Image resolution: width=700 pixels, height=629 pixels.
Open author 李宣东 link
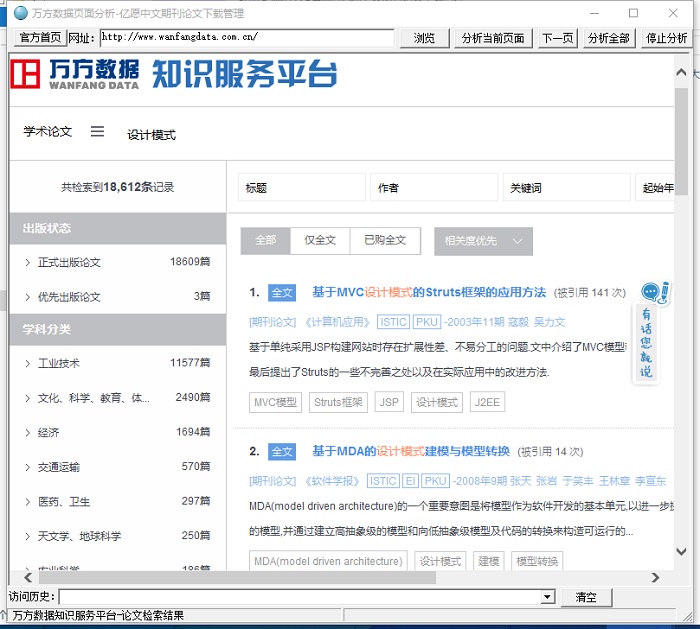650,481
